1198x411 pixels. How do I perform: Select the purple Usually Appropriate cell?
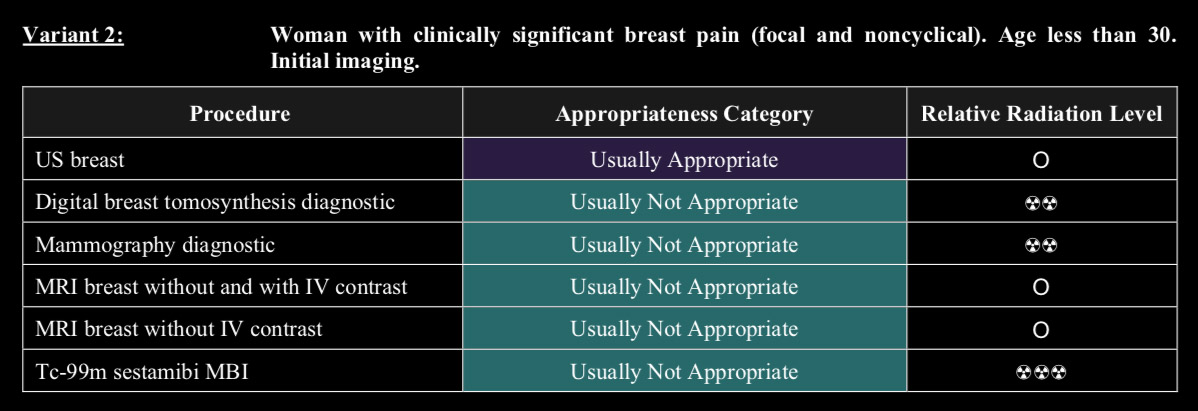(x=685, y=159)
